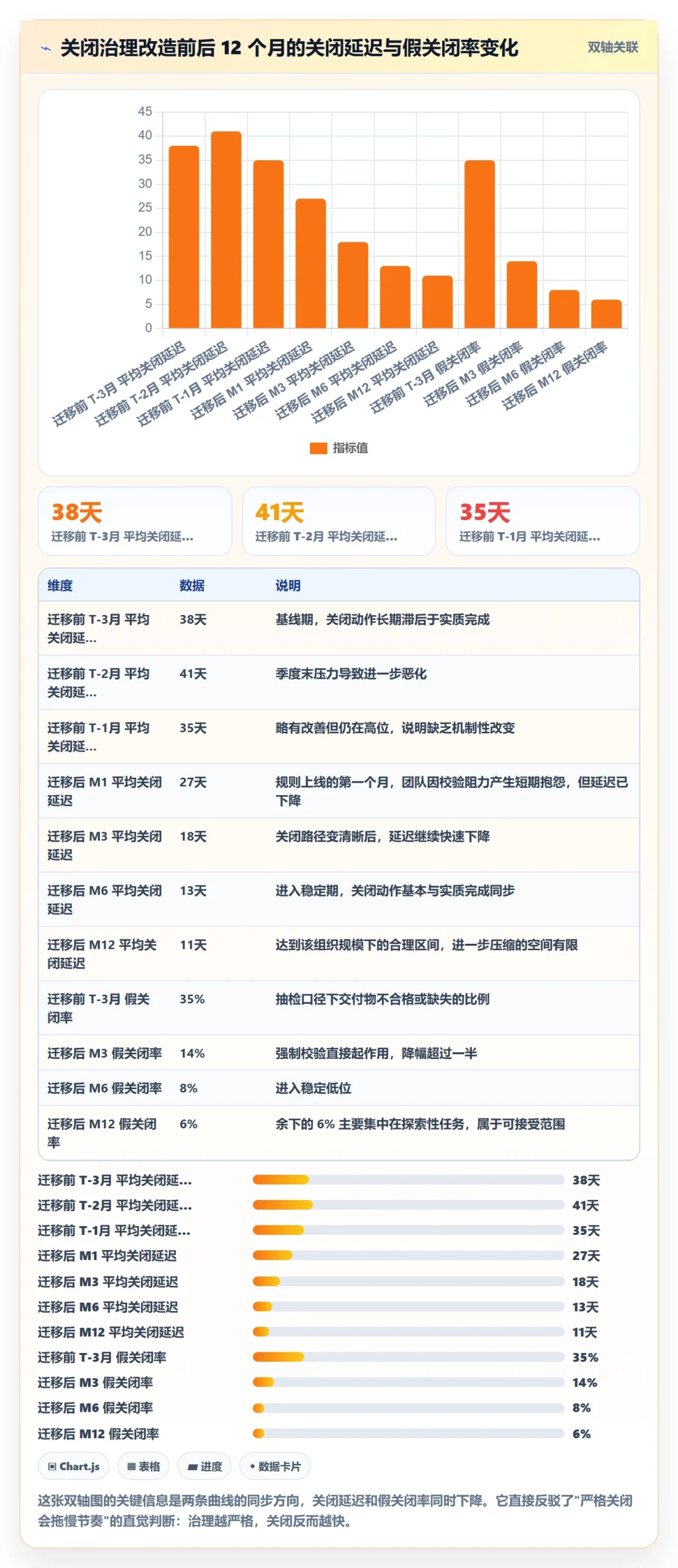The image size is (678, 1568).
Task: Click the y-axis label 45
Action: pyautogui.click(x=145, y=111)
